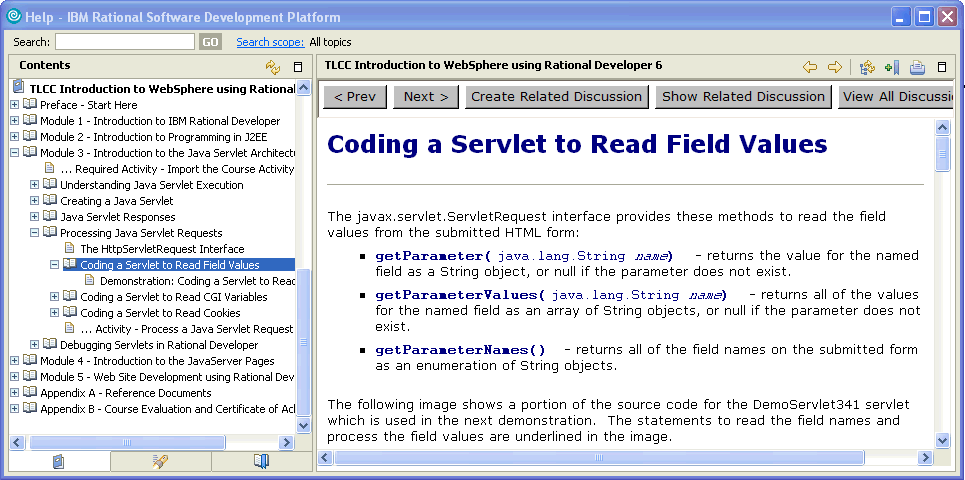Click page icon beside The HttpServletRequest Interface
Screen dimensions: 965x480
[70, 249]
